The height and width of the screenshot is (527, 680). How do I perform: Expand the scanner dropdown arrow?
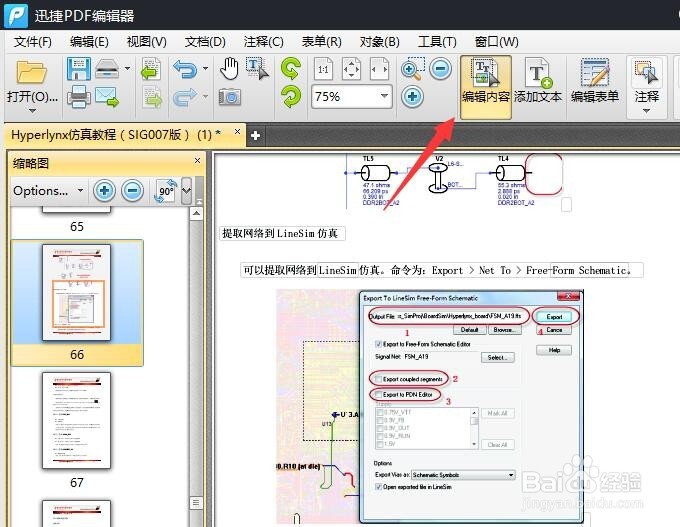[127, 69]
